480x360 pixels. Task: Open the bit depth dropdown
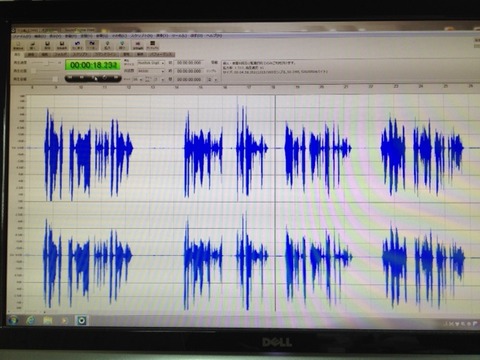tap(137, 79)
